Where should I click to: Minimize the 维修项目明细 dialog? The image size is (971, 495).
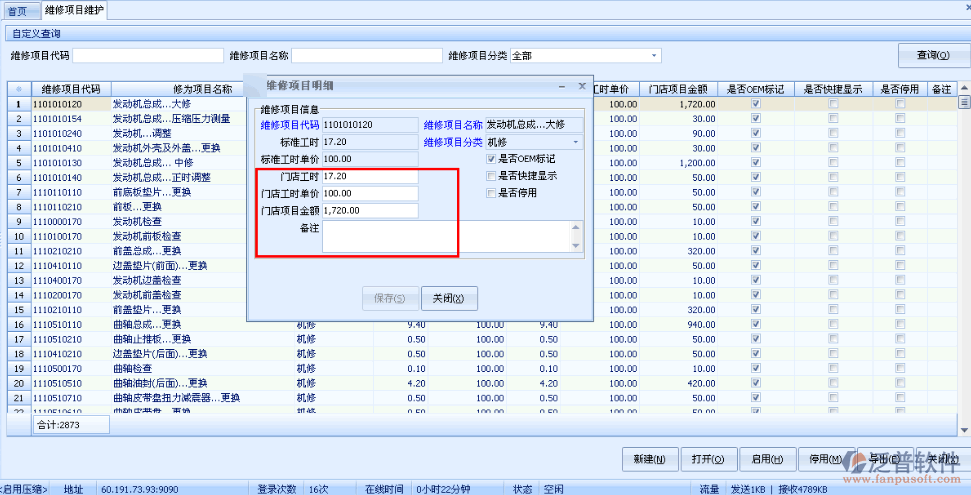tap(564, 87)
